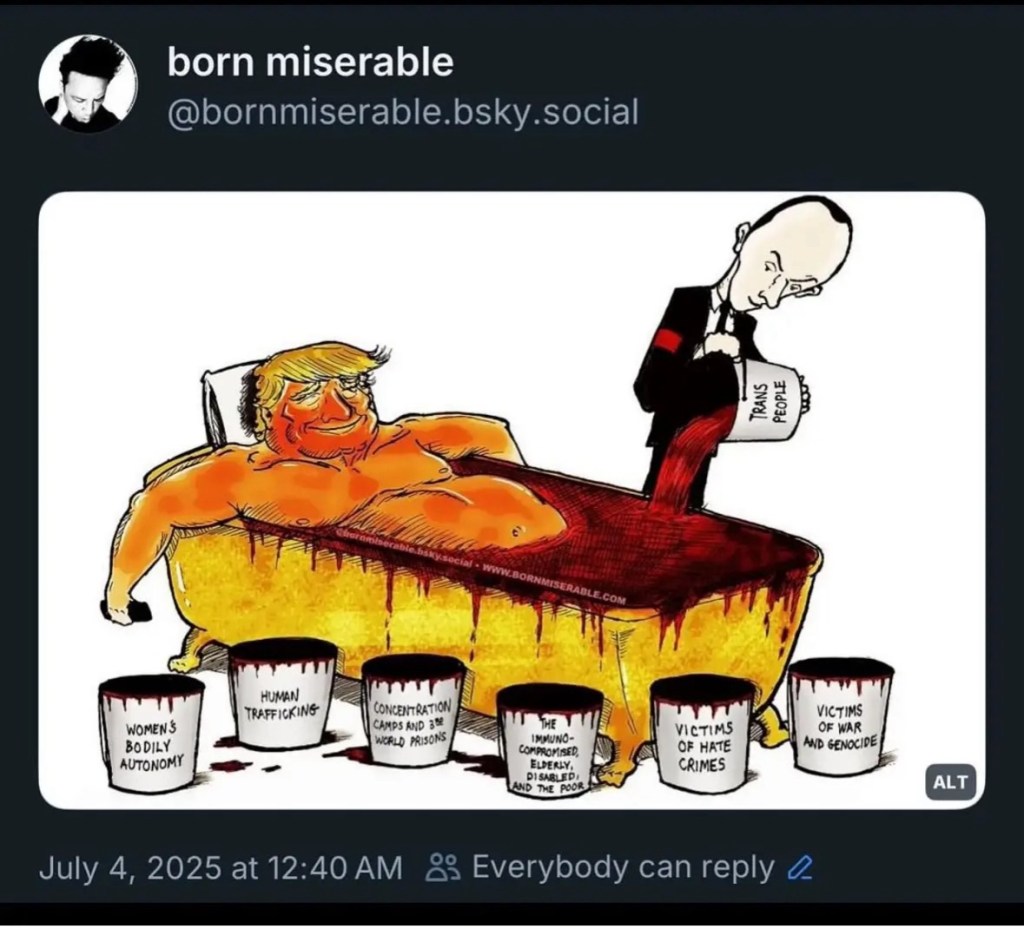Click the phone held in the dangling hand
The width and height of the screenshot is (1024, 929).
(127, 609)
